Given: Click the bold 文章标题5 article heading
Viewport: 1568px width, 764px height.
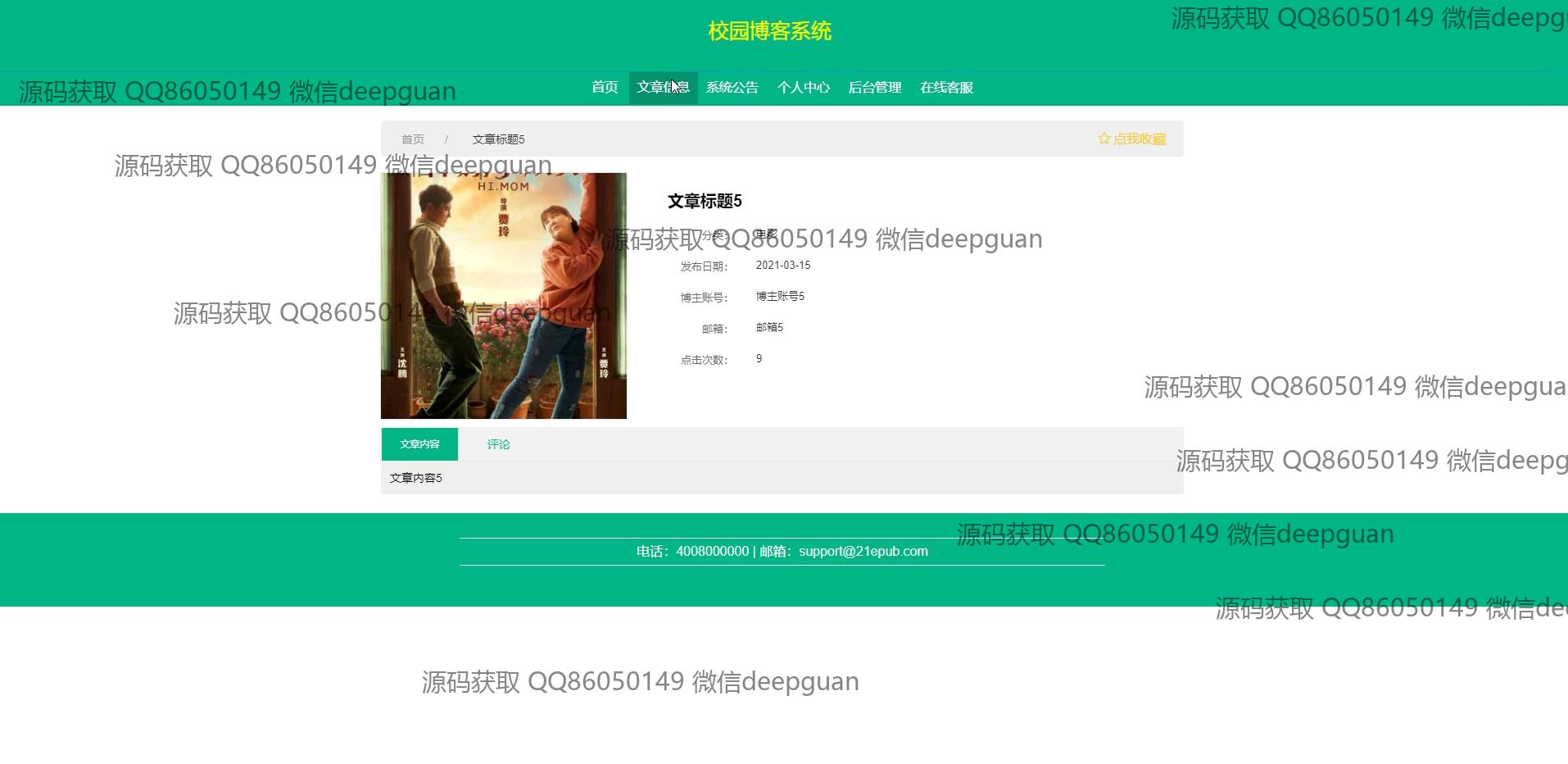Looking at the screenshot, I should (705, 201).
